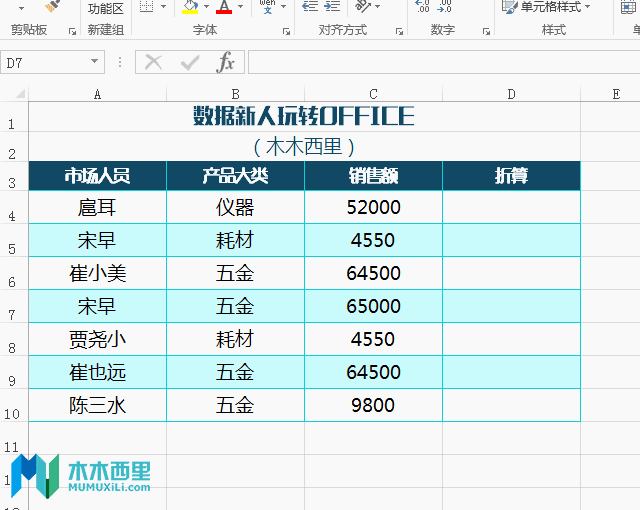
Task: Apply red font color A icon
Action: [224, 7]
